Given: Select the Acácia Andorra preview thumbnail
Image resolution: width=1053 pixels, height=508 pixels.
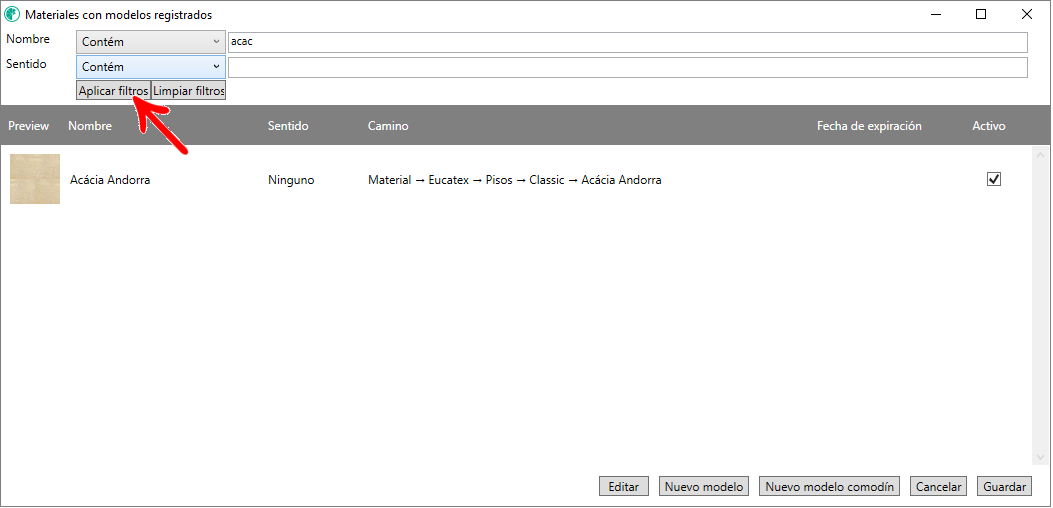Looking at the screenshot, I should click(x=35, y=179).
